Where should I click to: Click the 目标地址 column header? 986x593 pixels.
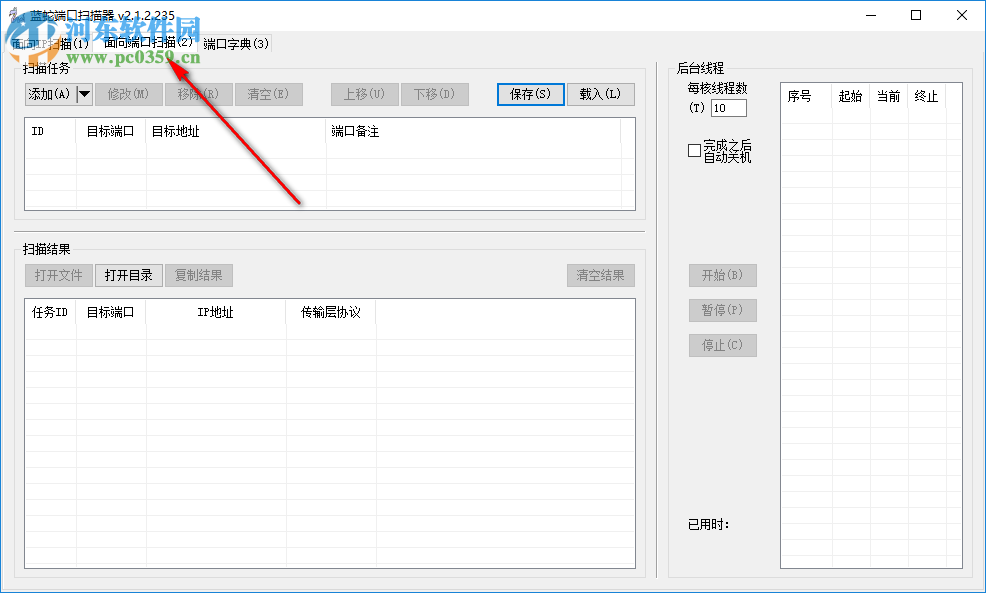236,131
